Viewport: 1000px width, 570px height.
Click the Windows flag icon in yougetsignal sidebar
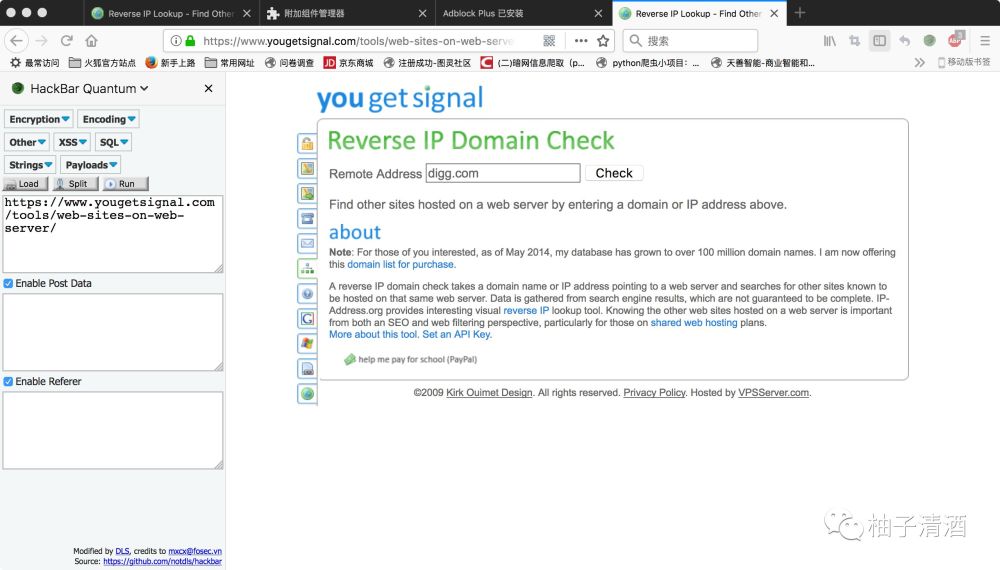(307, 343)
